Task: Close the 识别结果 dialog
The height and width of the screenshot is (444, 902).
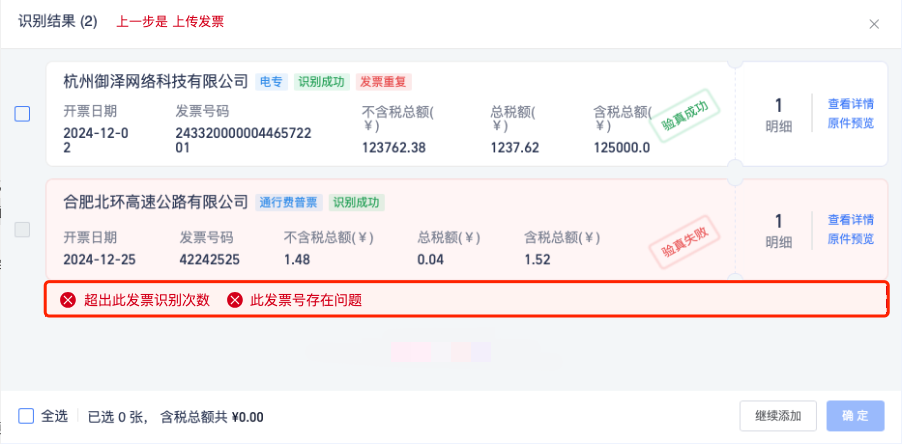Action: (874, 24)
